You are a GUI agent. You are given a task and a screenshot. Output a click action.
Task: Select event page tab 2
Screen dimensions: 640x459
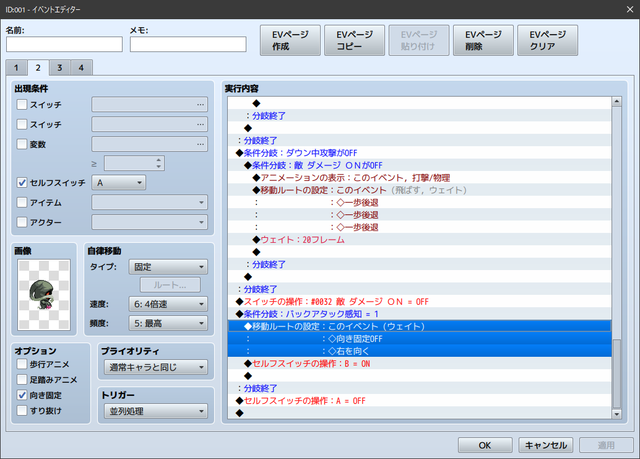coord(38,68)
